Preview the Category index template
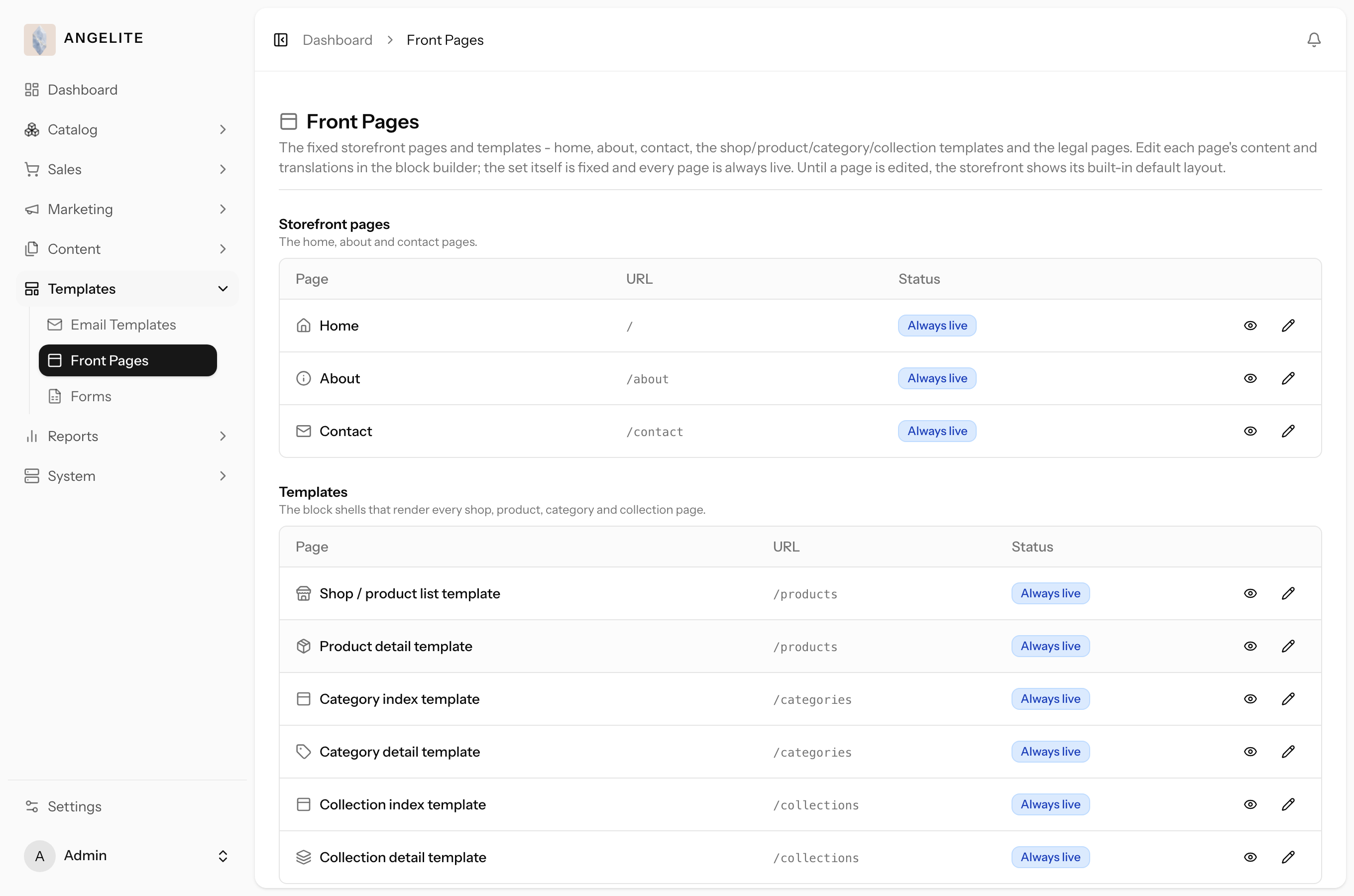 pos(1250,699)
